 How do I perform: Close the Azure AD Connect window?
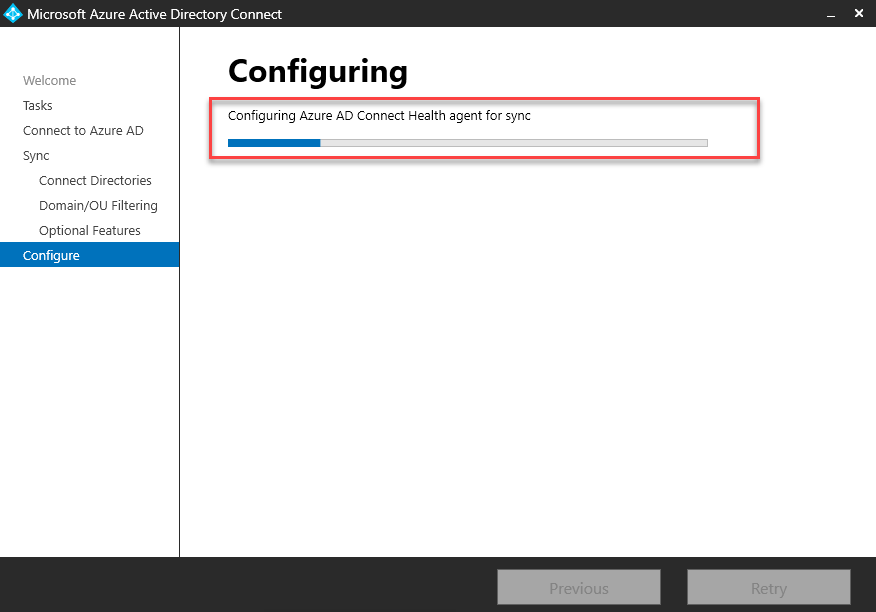(859, 13)
